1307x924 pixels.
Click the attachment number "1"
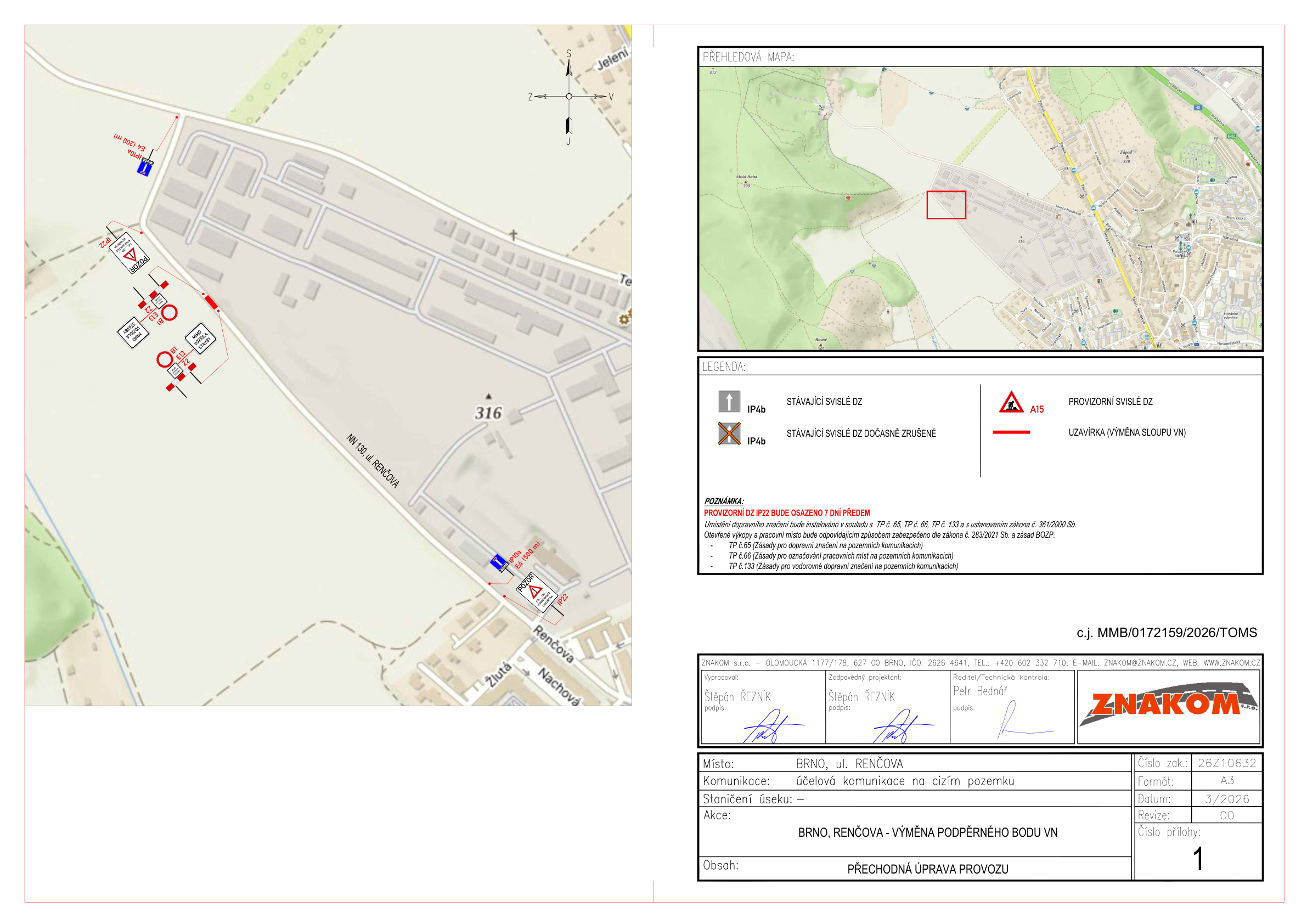[x=1198, y=859]
